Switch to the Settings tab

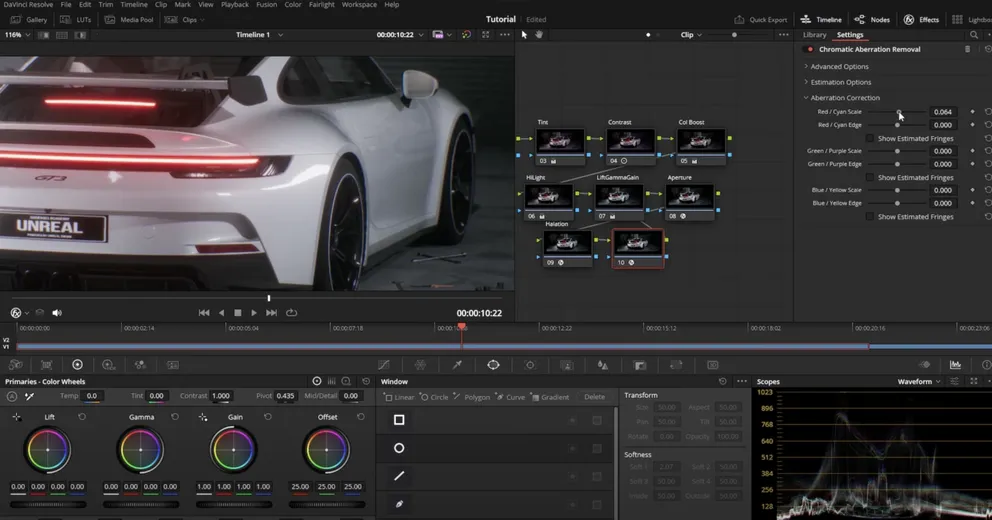[x=850, y=35]
